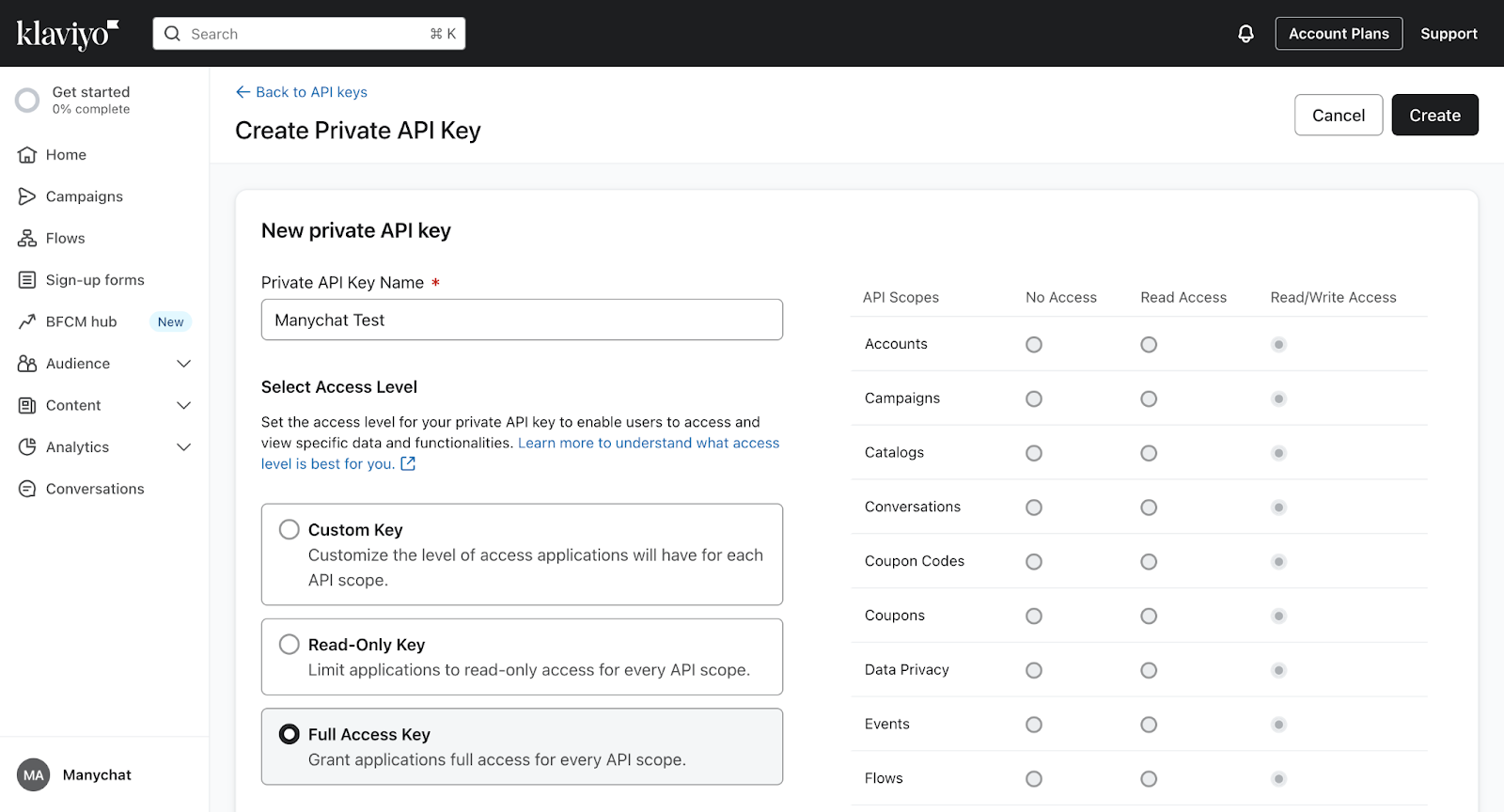Click the Sign-up forms icon

point(27,280)
